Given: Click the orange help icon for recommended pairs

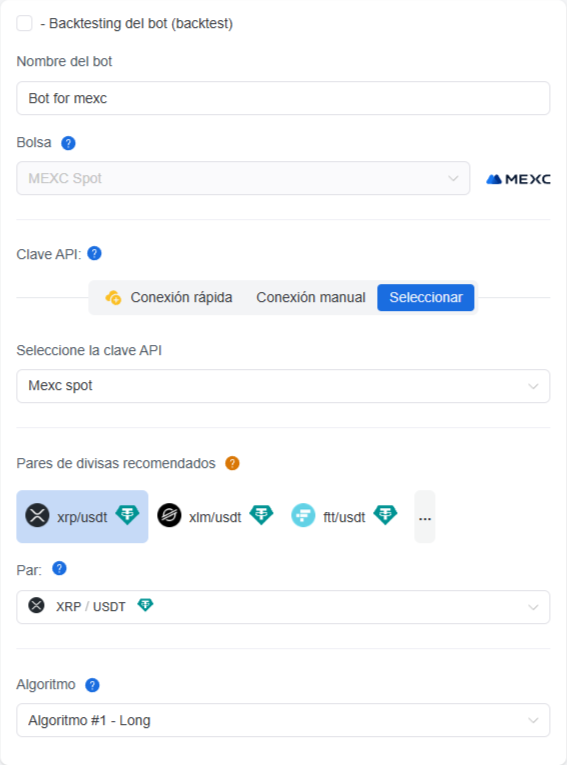Looking at the screenshot, I should (x=232, y=463).
